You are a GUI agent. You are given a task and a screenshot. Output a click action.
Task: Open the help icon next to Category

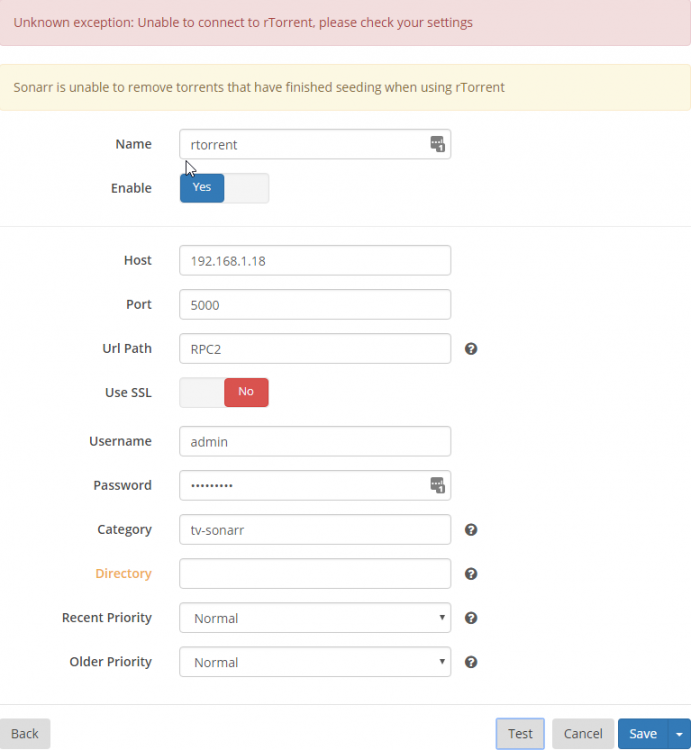pyautogui.click(x=471, y=529)
